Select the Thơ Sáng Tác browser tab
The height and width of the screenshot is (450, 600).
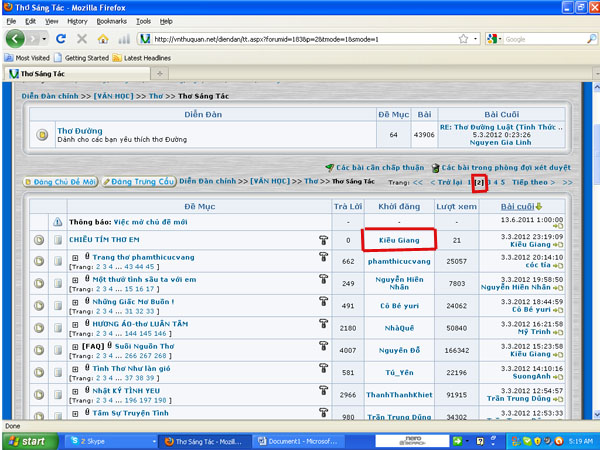(x=77, y=73)
